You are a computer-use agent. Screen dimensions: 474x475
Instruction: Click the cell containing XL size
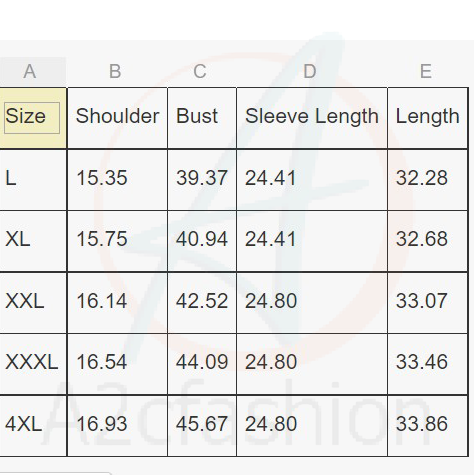tap(33, 241)
